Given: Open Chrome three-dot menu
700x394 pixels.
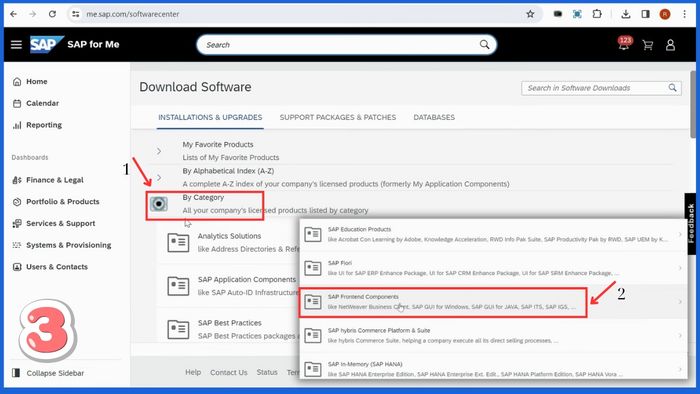Looking at the screenshot, I should pyautogui.click(x=684, y=14).
